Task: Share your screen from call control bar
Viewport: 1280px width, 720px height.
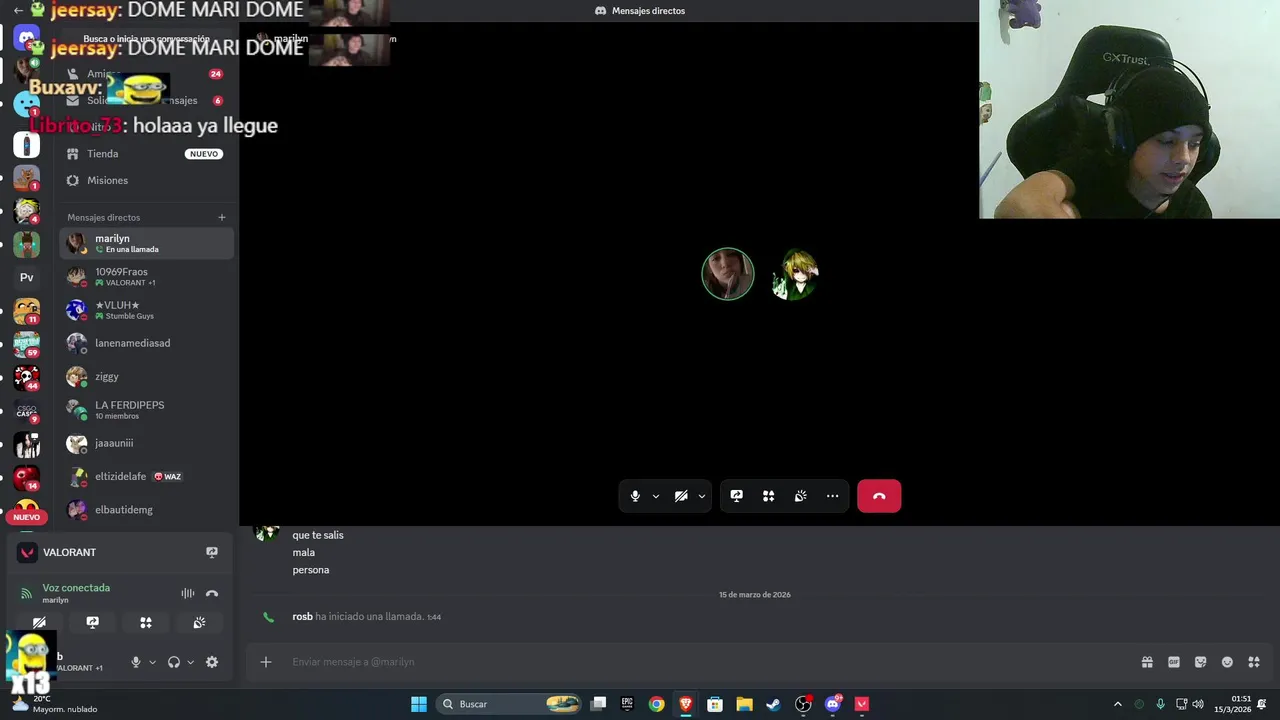Action: pyautogui.click(x=737, y=496)
